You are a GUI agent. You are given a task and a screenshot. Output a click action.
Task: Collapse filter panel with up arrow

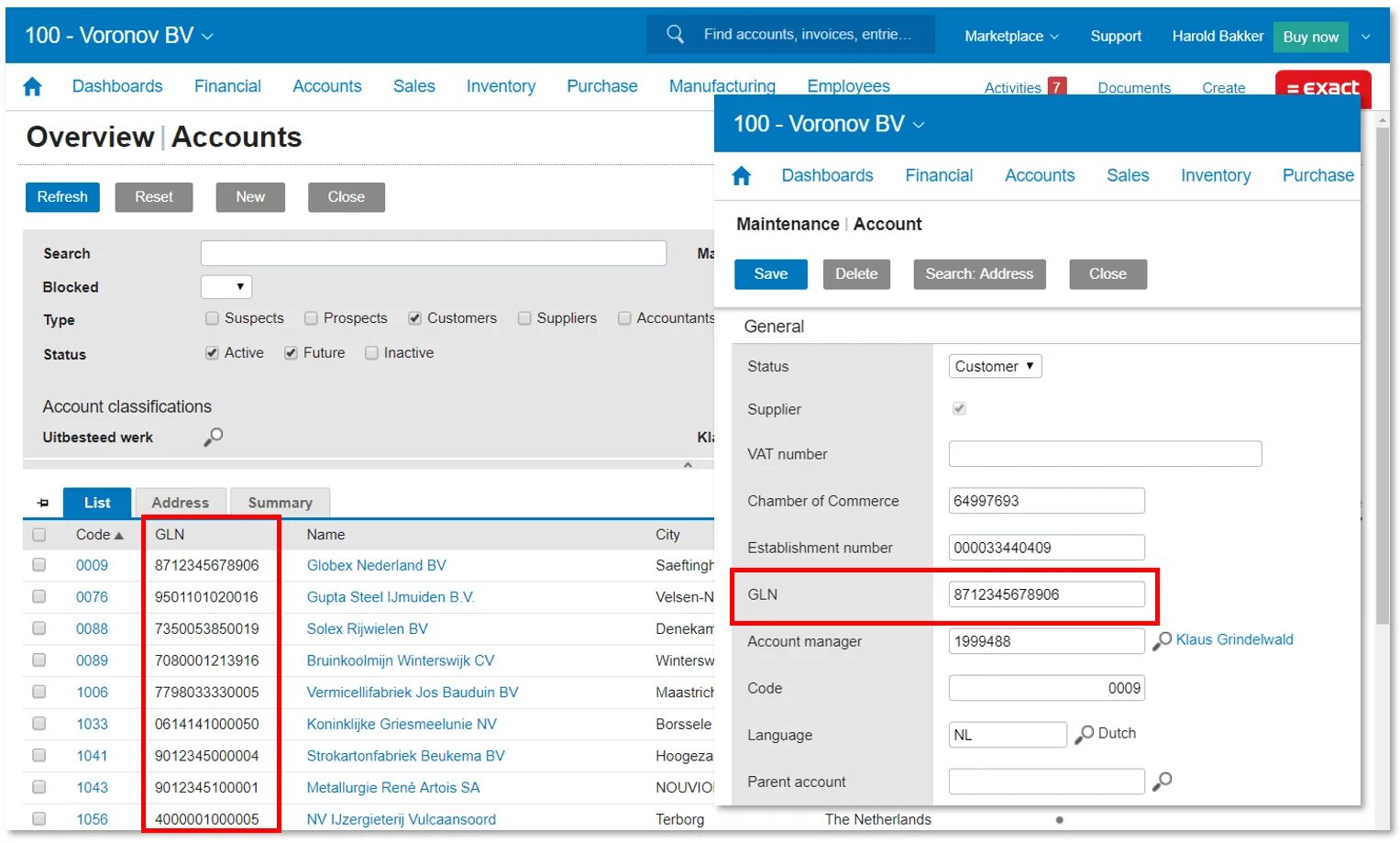(x=688, y=465)
